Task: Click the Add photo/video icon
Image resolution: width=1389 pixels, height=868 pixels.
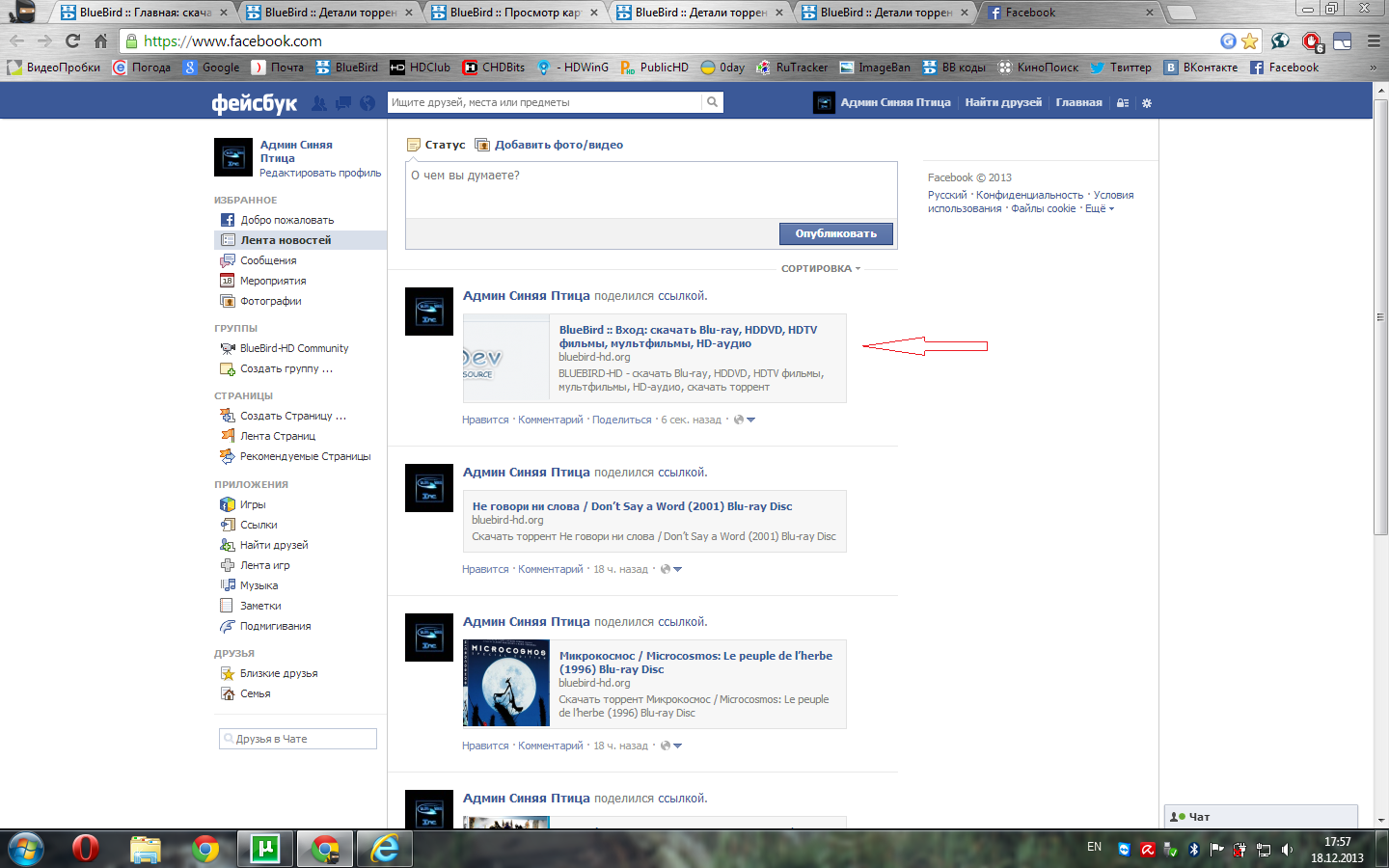Action: point(482,145)
